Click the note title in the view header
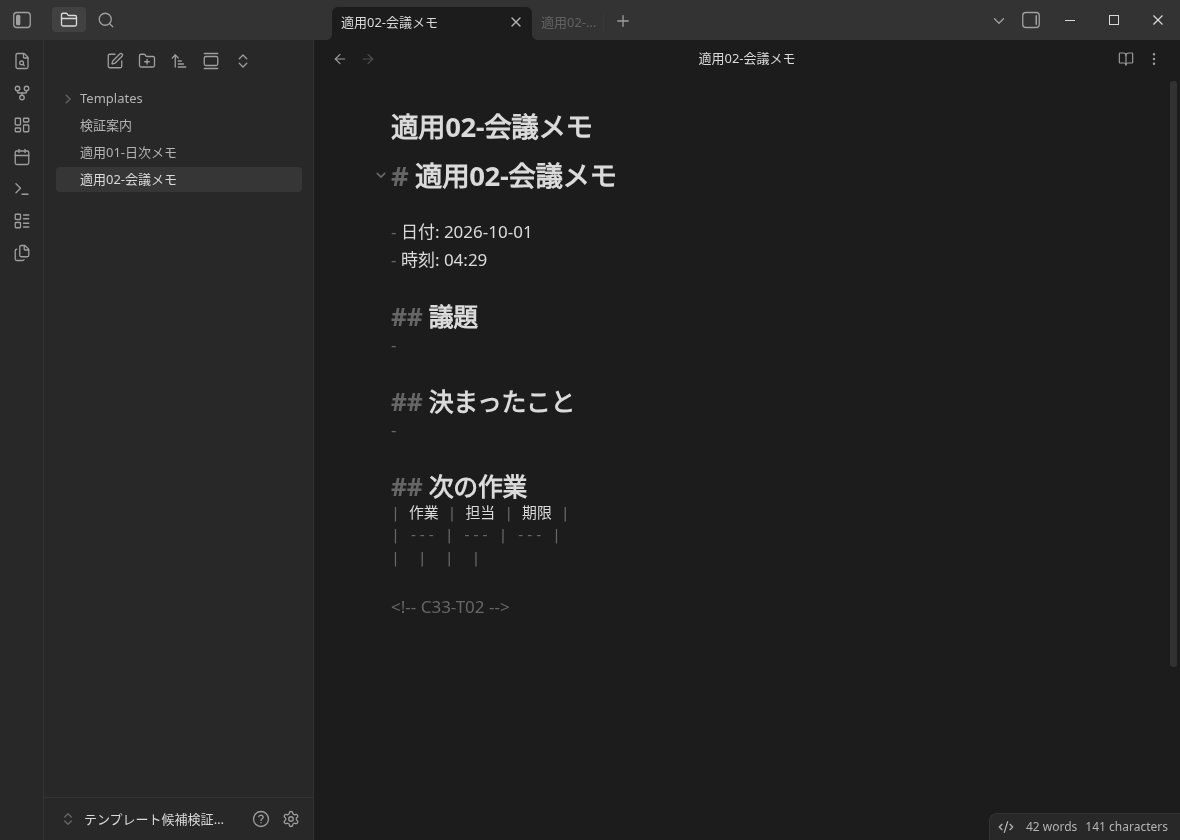 746,59
